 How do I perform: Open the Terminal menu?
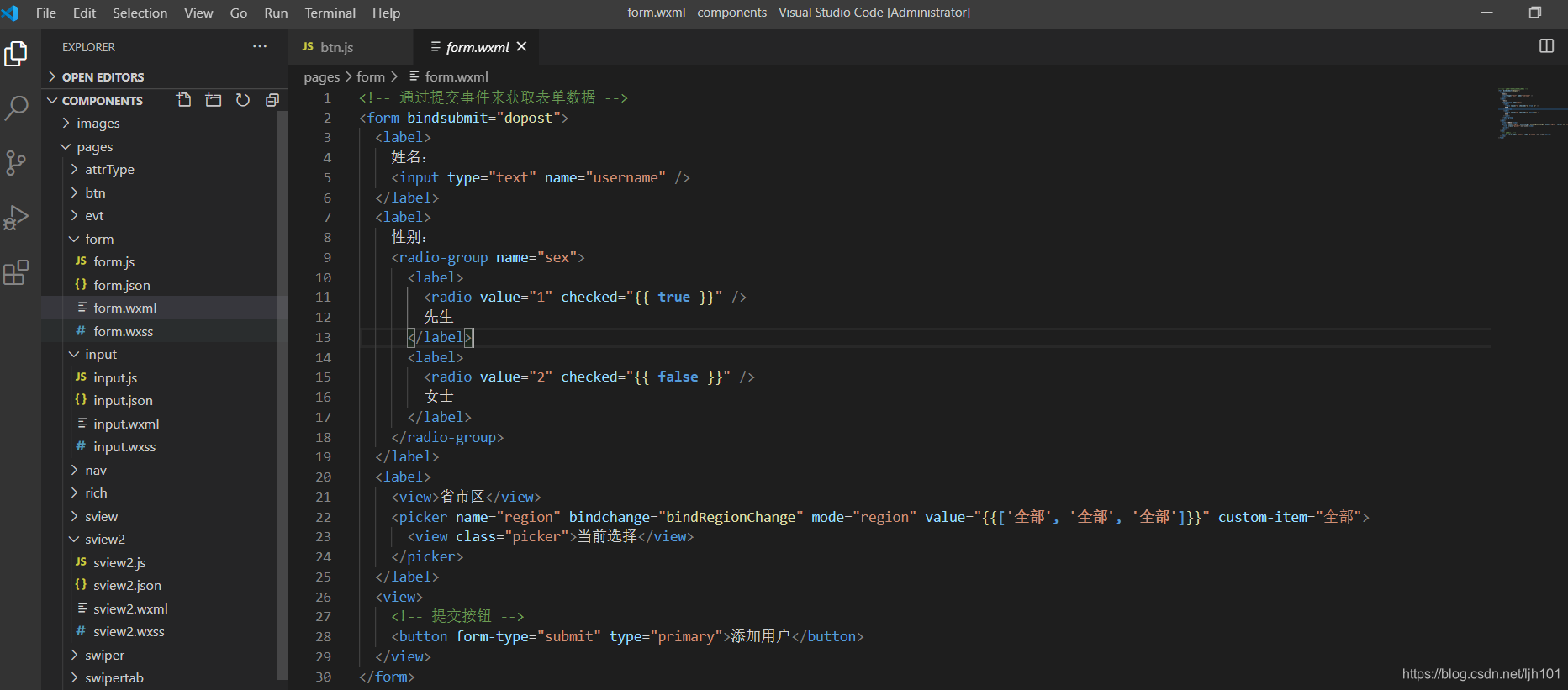330,13
